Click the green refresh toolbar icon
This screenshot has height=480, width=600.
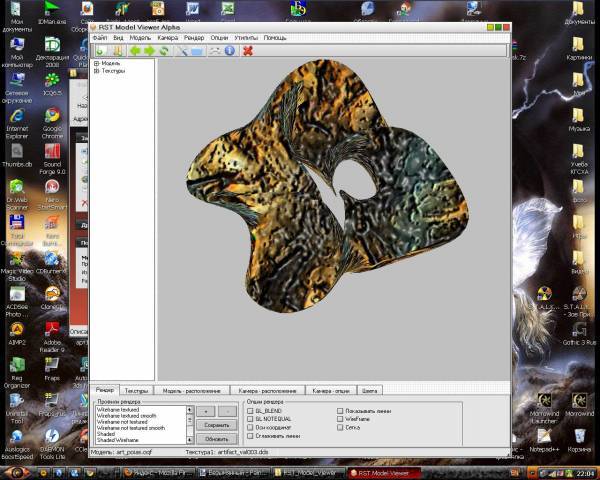(x=164, y=50)
